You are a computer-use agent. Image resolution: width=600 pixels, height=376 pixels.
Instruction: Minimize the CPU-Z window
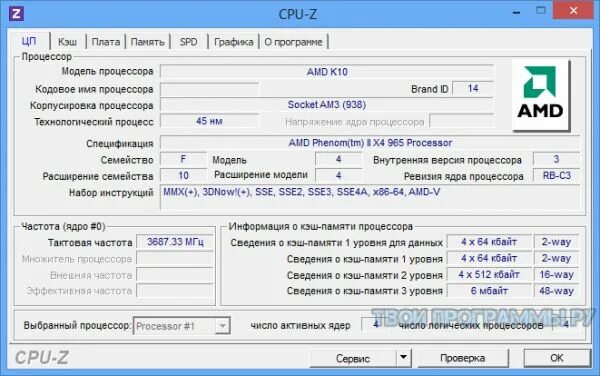(x=516, y=12)
